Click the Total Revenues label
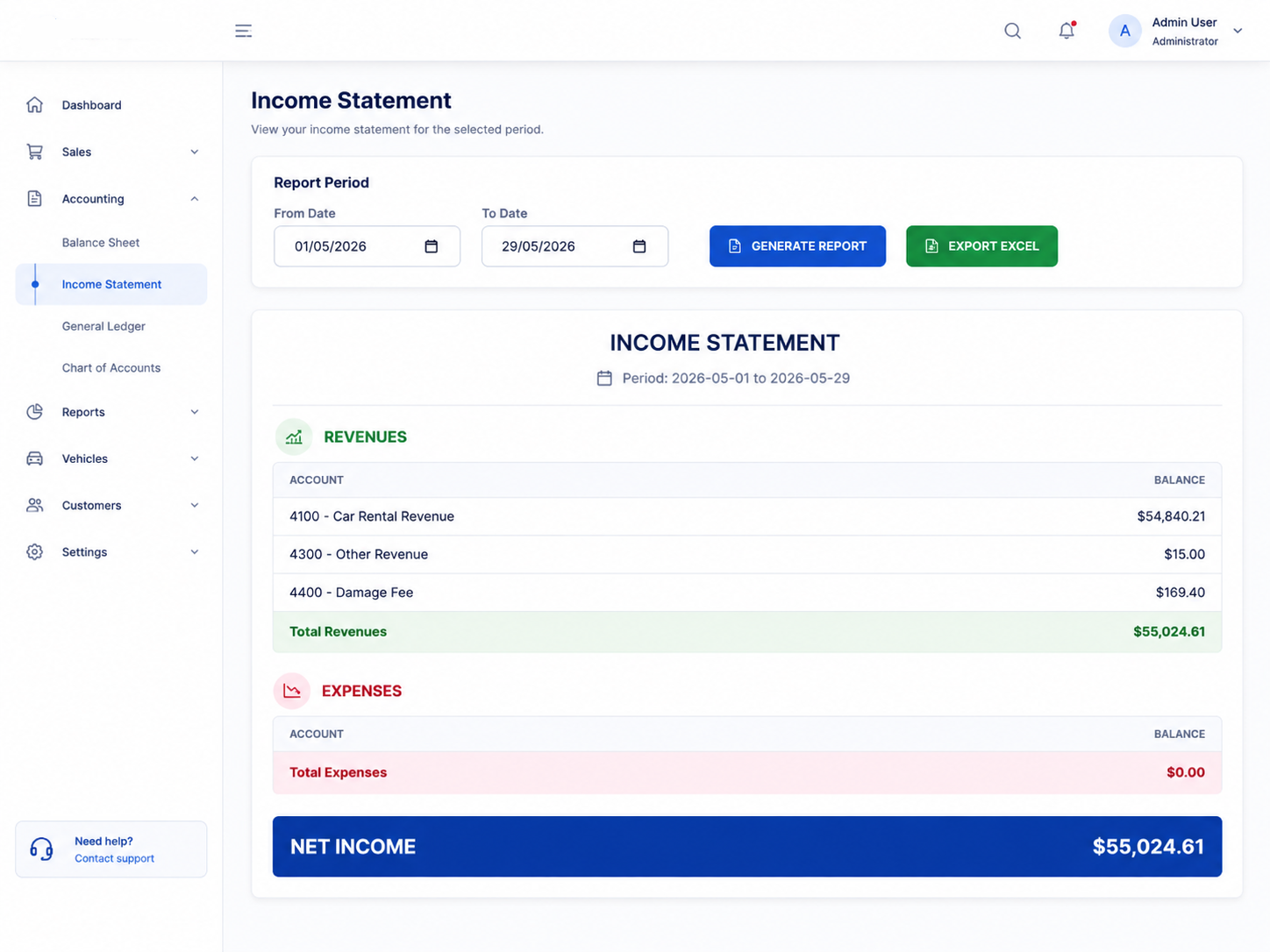Image resolution: width=1270 pixels, height=952 pixels. tap(339, 632)
